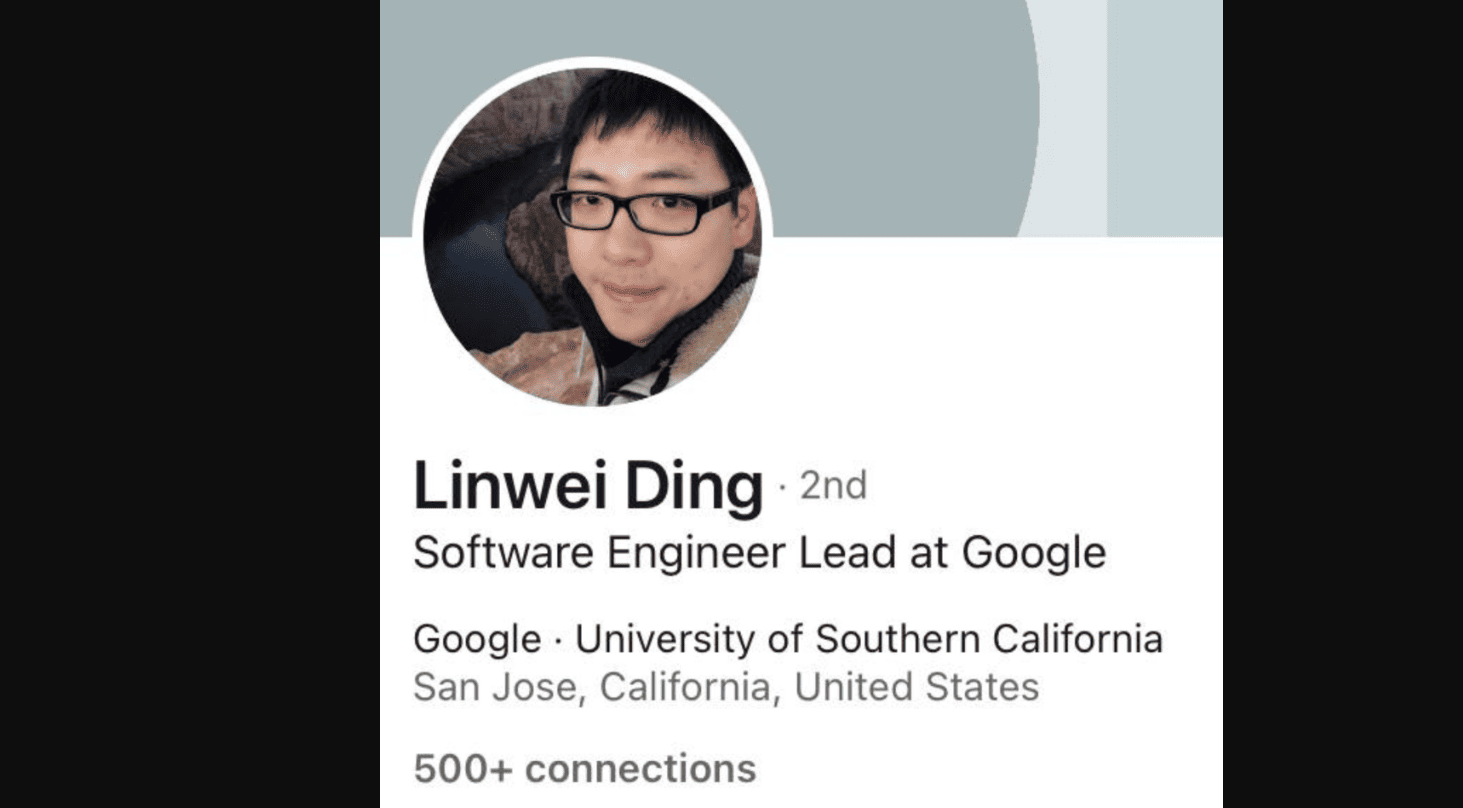Click black margin right of profile card

point(1343,404)
